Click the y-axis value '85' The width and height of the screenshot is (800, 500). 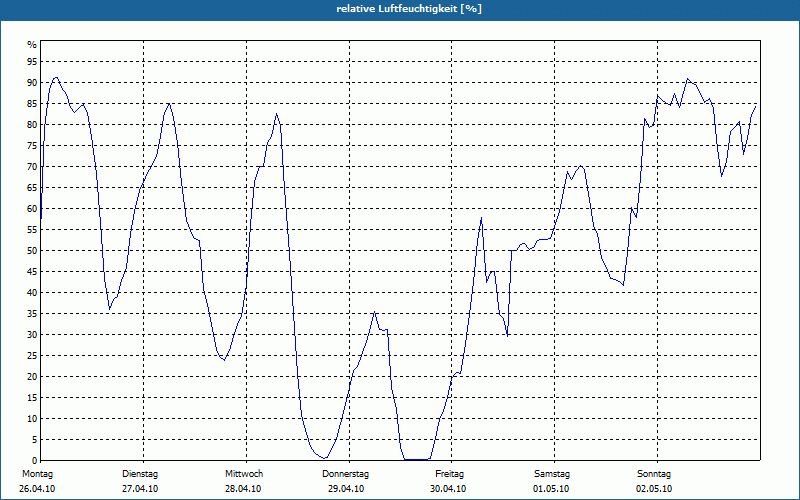click(x=32, y=104)
